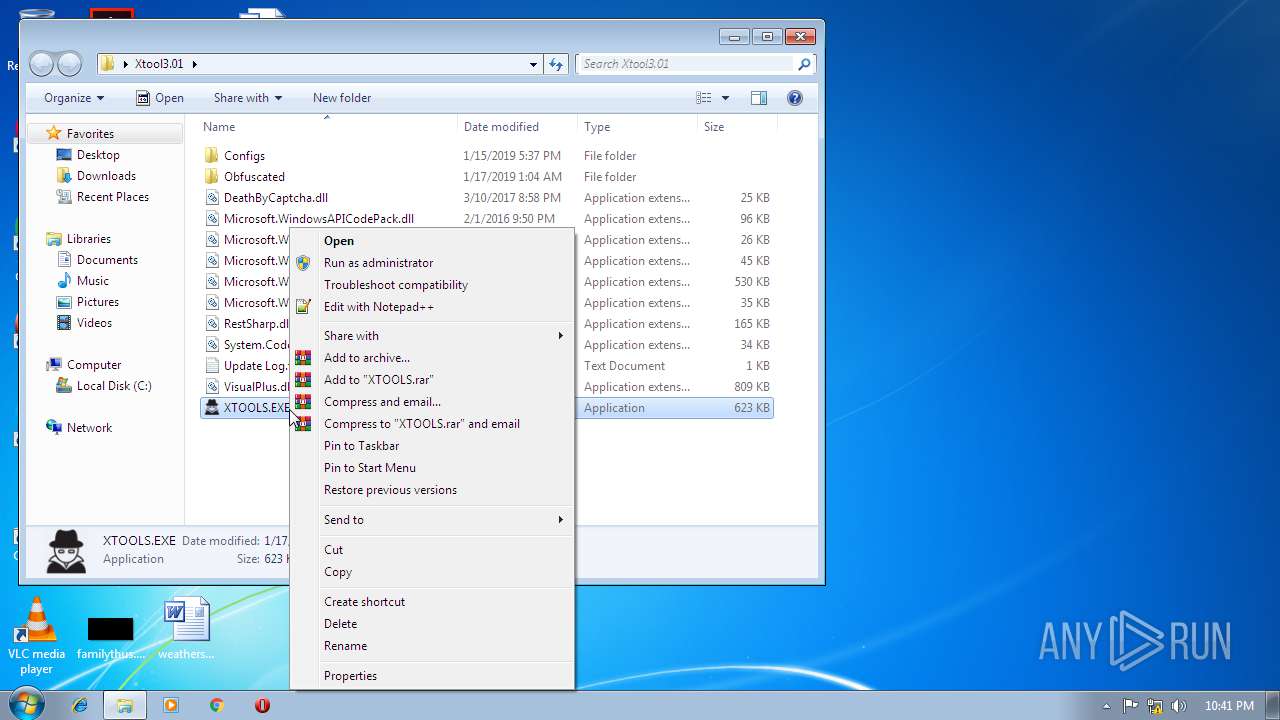Open Downloads in the Favorites sidebar

(106, 176)
